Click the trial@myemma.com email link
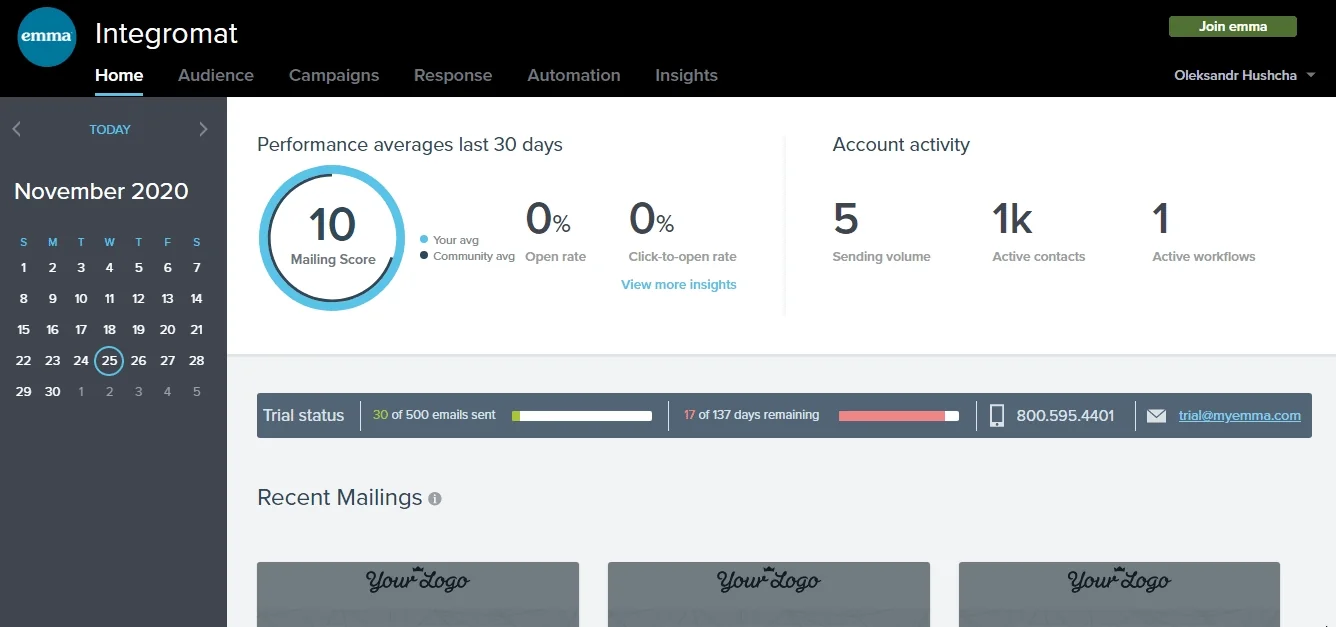Image resolution: width=1336 pixels, height=627 pixels. (1240, 416)
